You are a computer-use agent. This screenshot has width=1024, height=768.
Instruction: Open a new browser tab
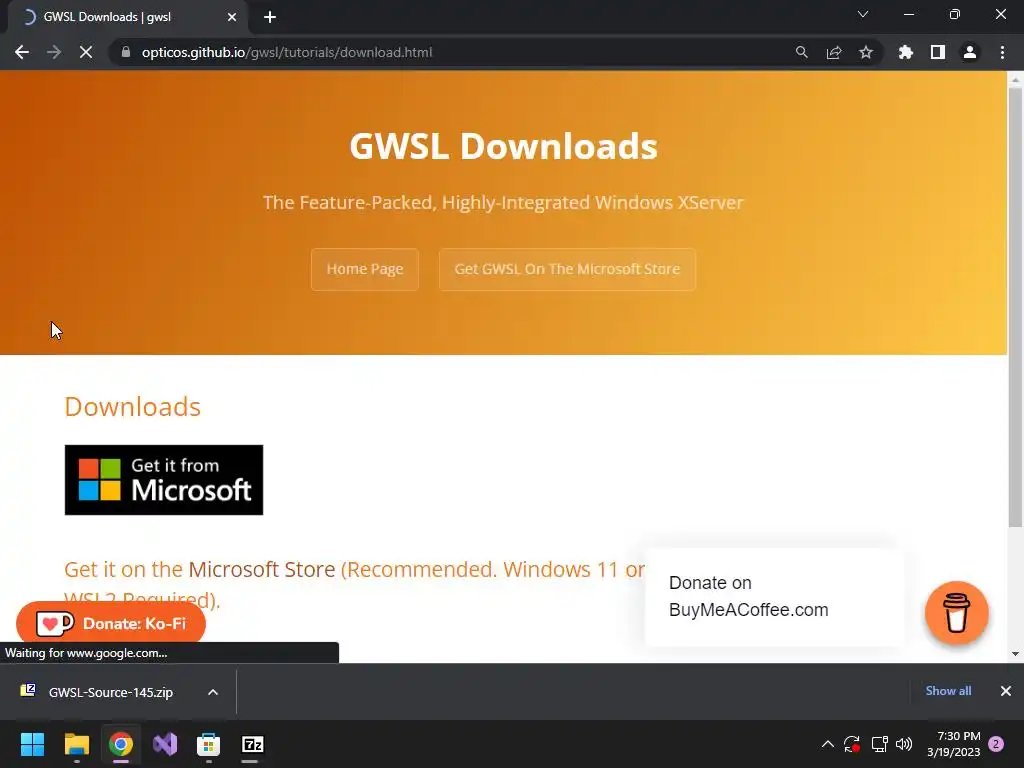pyautogui.click(x=270, y=17)
